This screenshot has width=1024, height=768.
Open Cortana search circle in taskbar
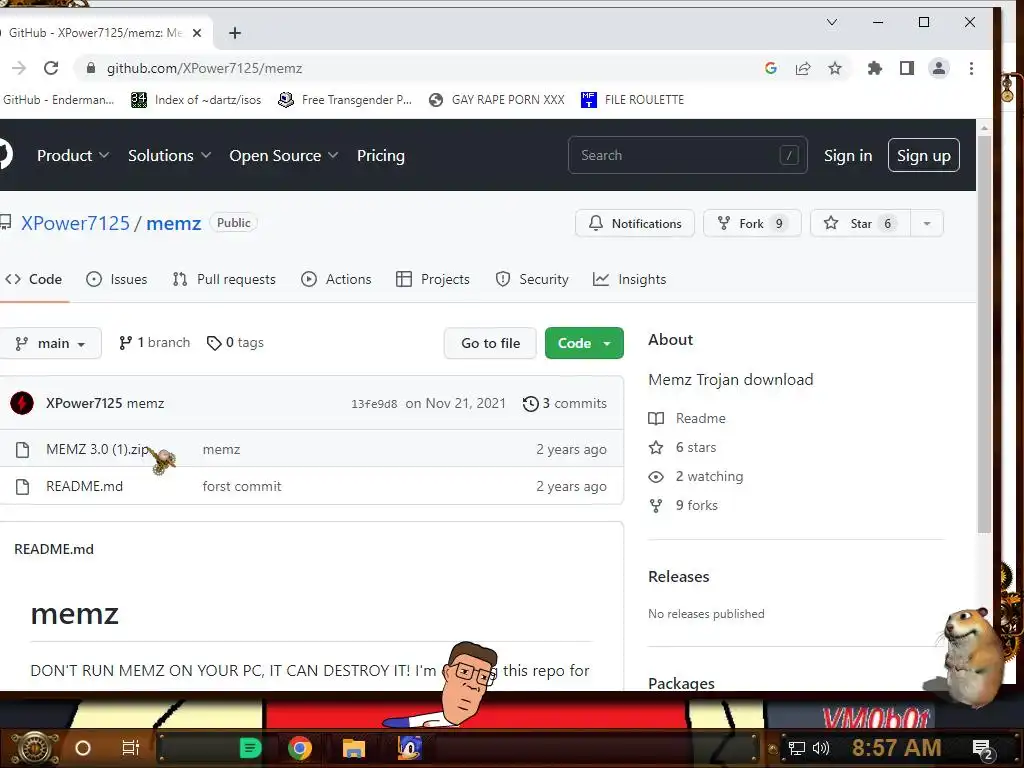(82, 748)
